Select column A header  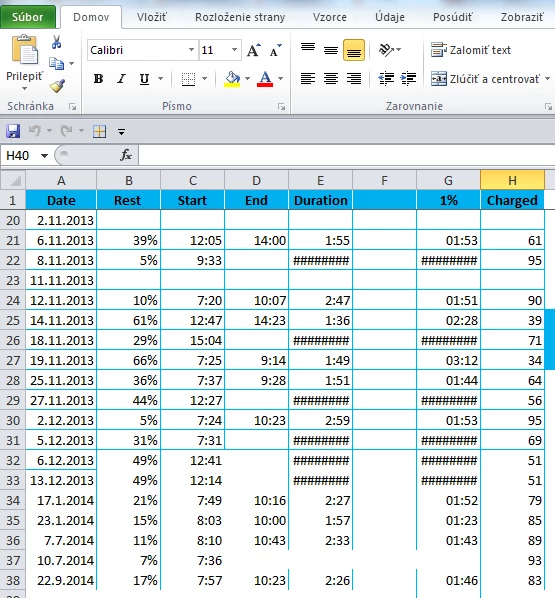(61, 180)
